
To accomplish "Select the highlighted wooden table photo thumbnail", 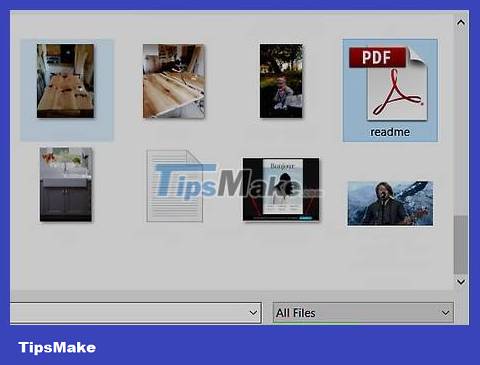I will (x=65, y=81).
